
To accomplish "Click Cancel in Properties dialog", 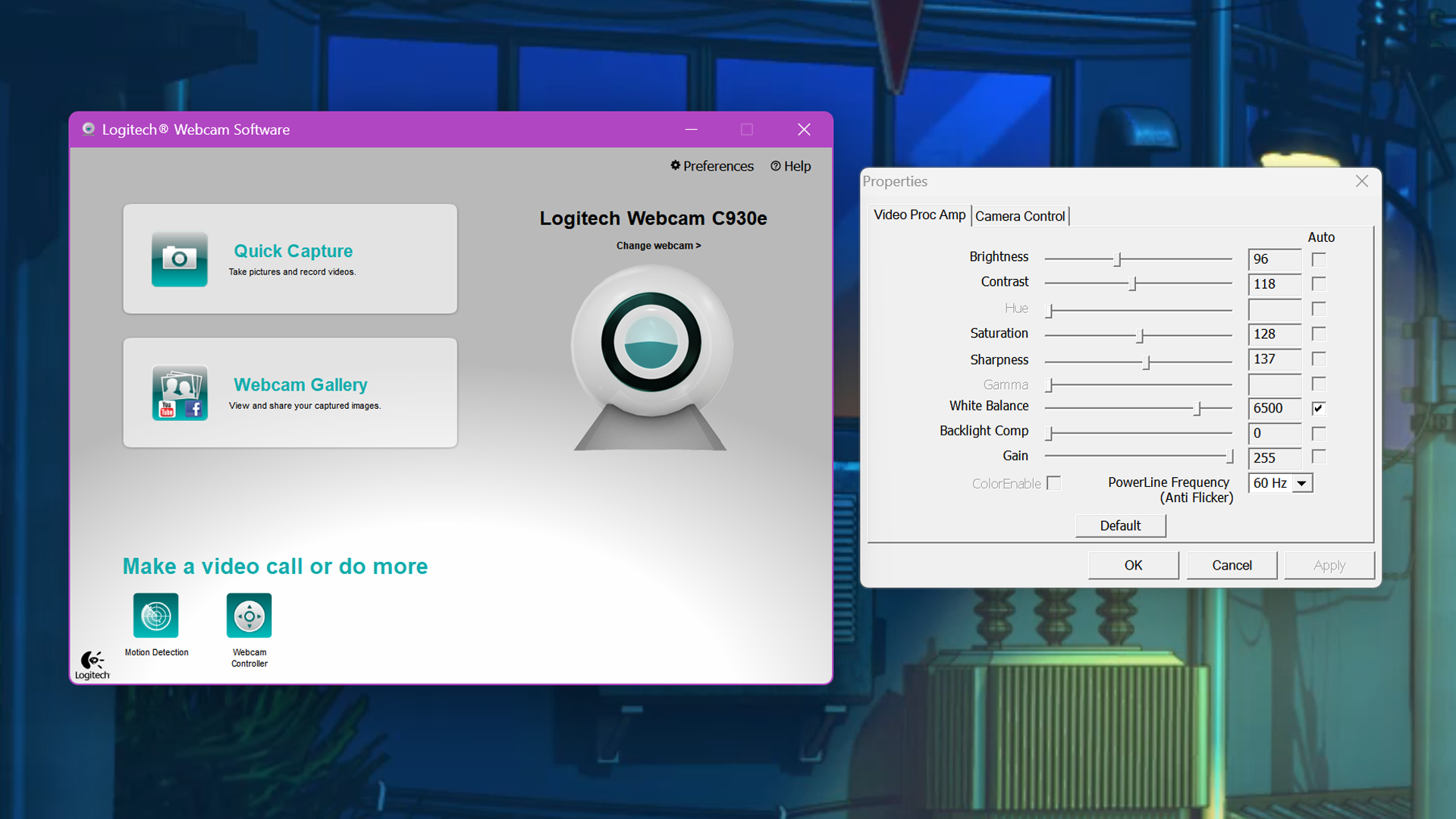I will pyautogui.click(x=1232, y=565).
